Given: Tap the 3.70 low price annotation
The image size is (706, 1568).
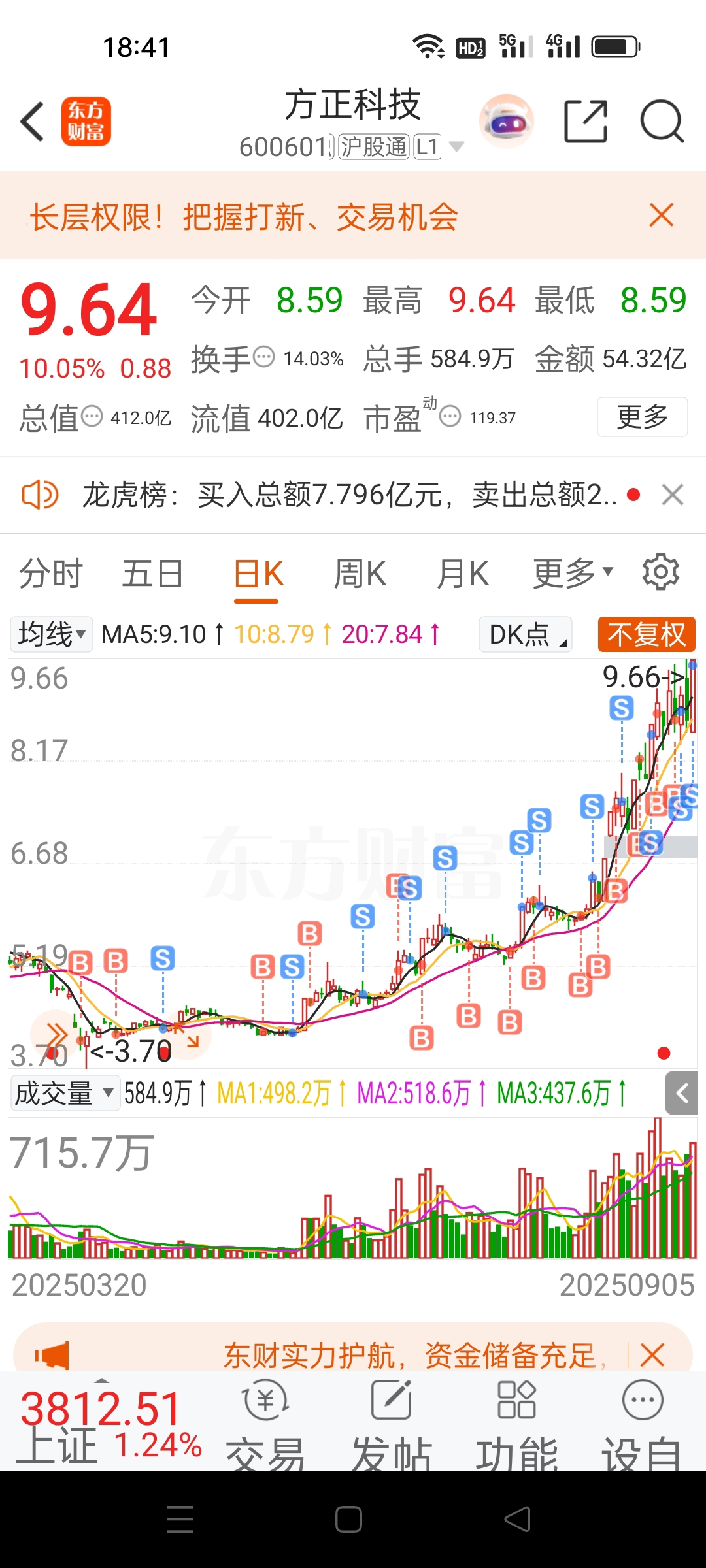Looking at the screenshot, I should 131,1051.
